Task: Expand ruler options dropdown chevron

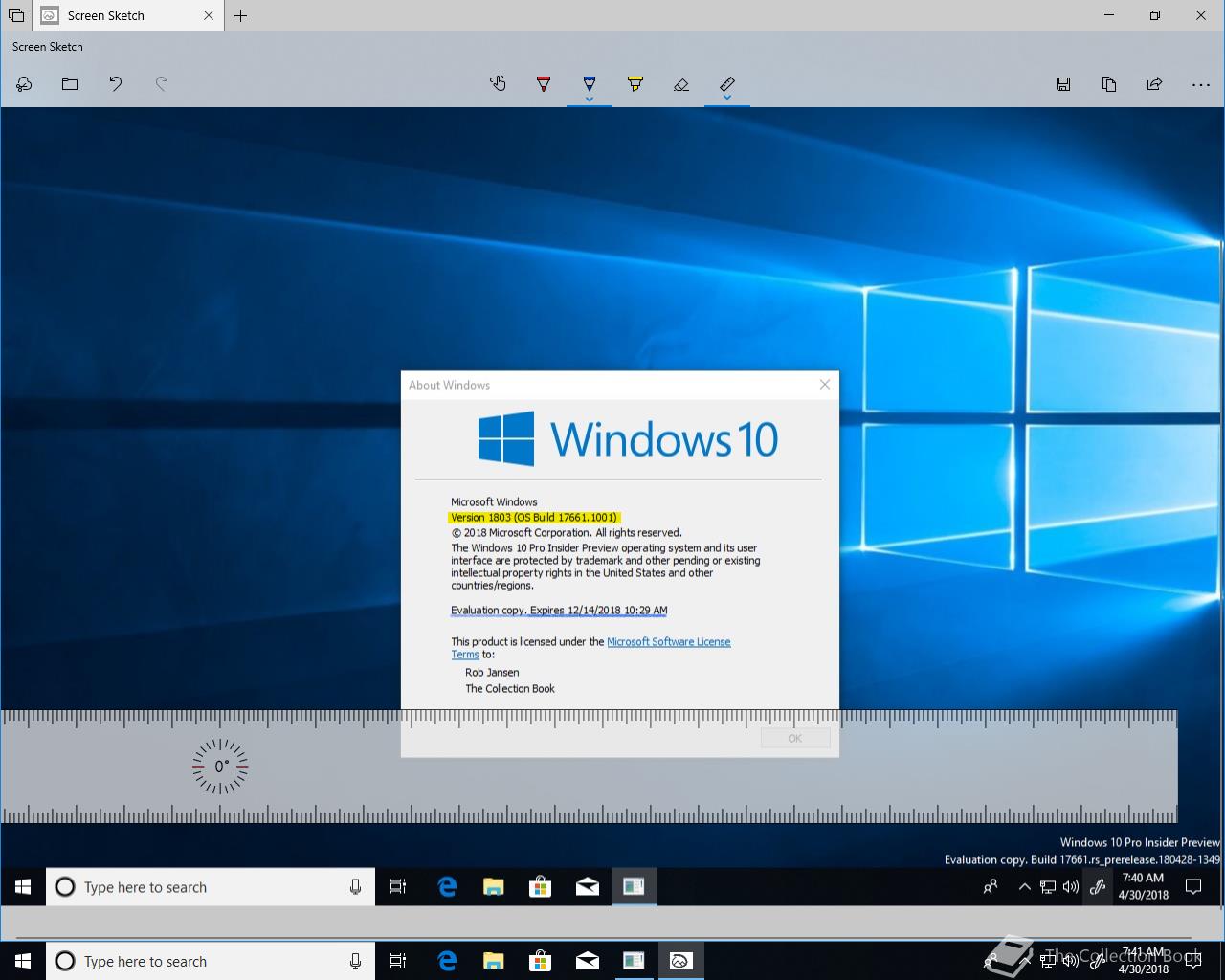Action: tap(727, 99)
